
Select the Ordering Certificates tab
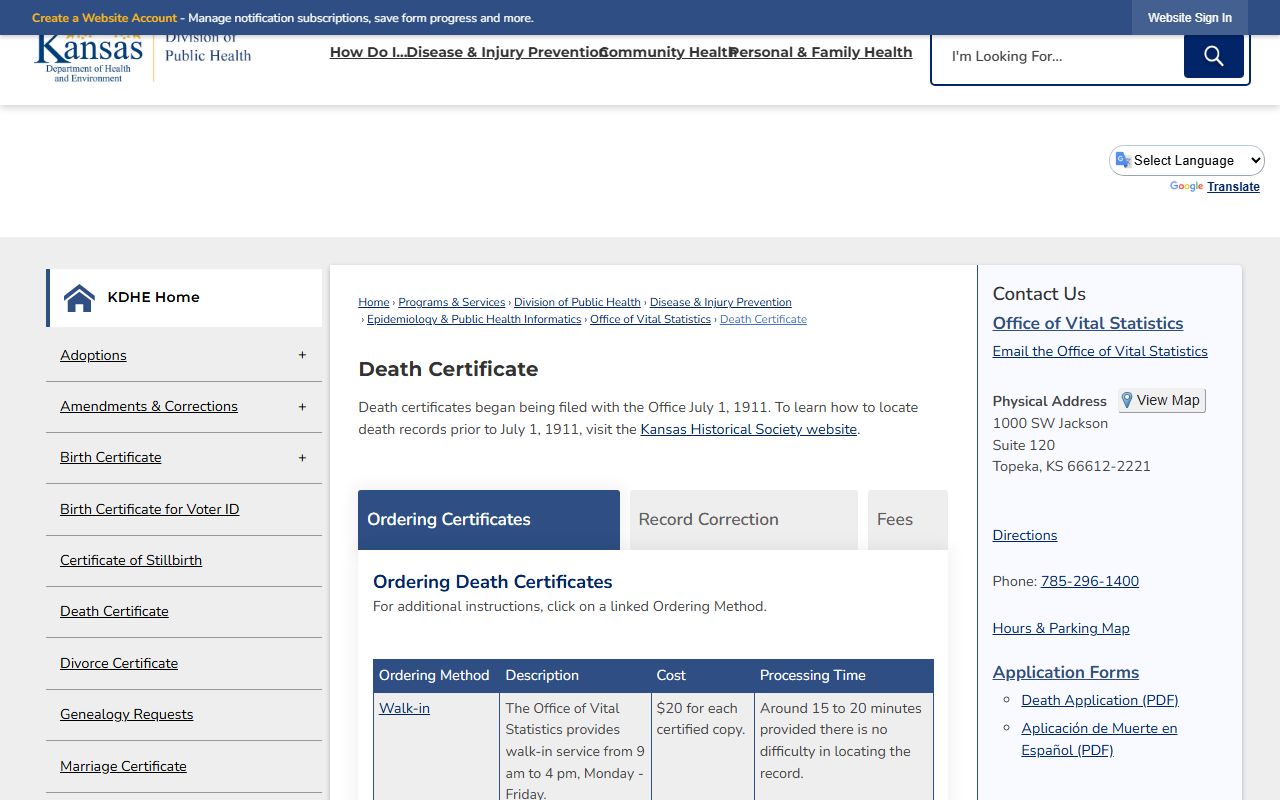(489, 519)
